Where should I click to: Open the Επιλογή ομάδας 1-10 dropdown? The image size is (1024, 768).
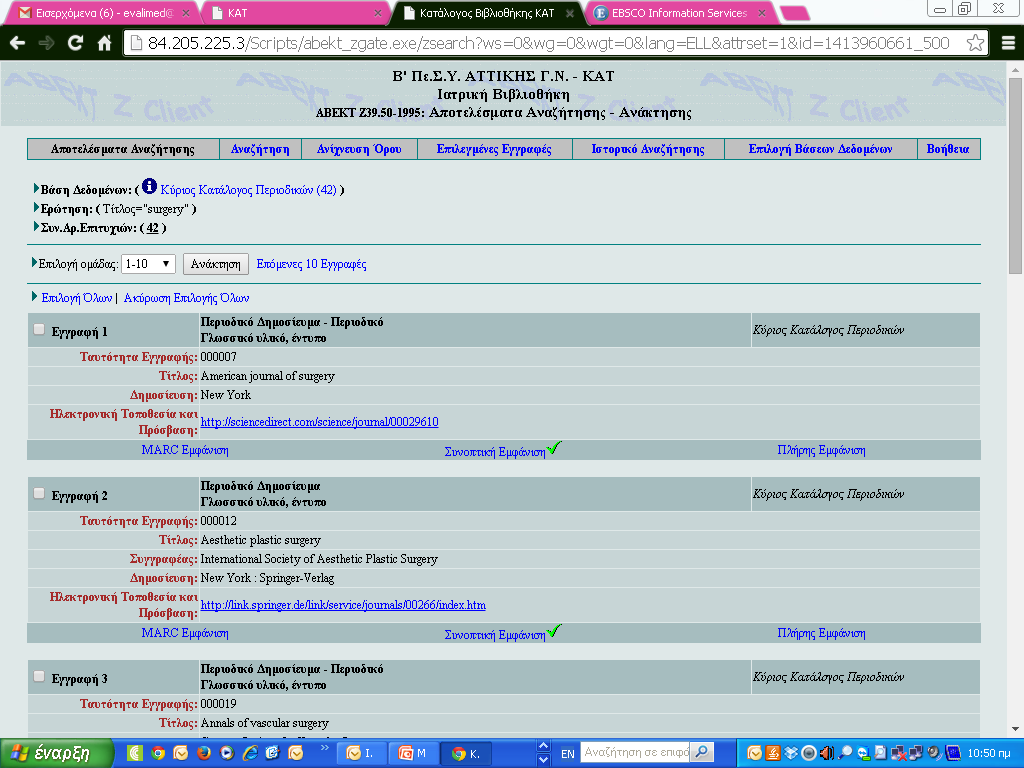tap(148, 264)
